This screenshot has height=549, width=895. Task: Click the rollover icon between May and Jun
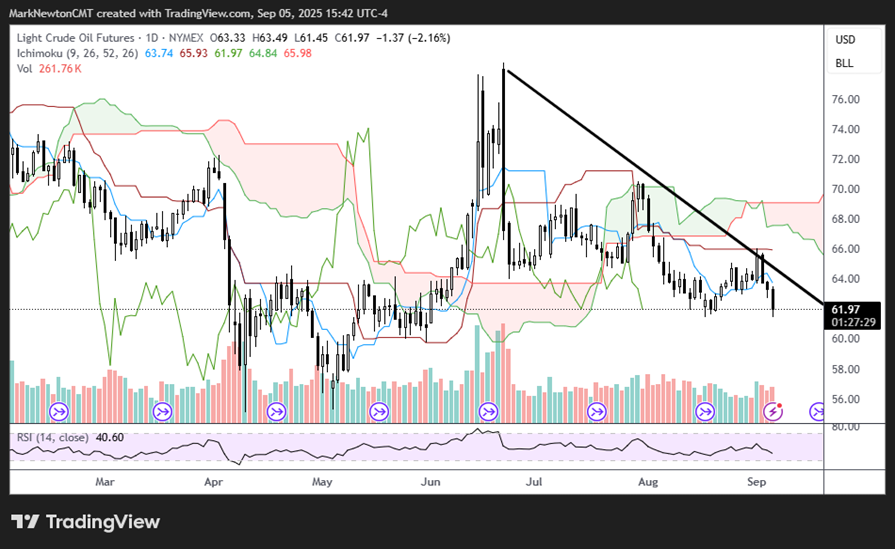[379, 410]
